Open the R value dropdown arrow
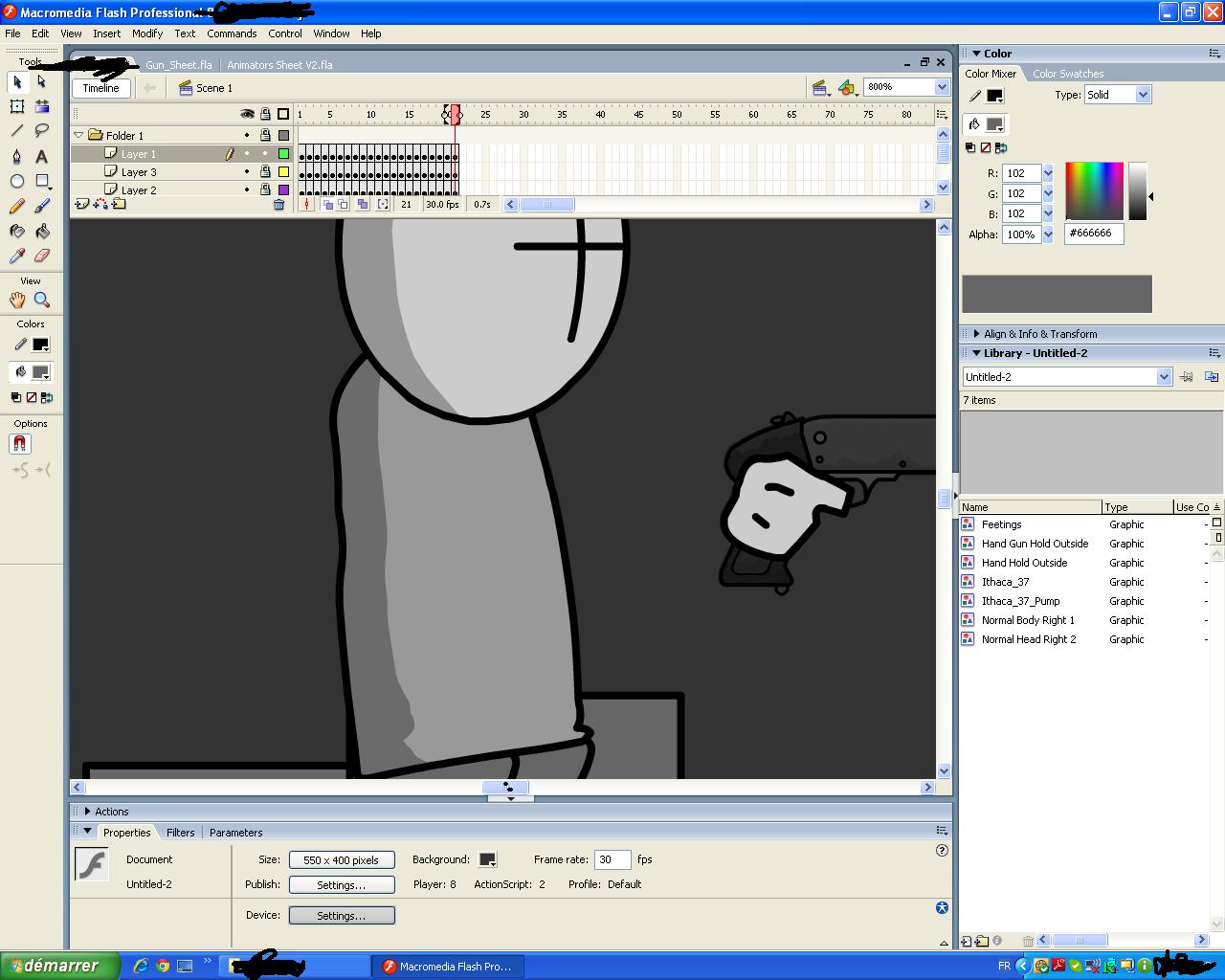1225x980 pixels. 1048,173
